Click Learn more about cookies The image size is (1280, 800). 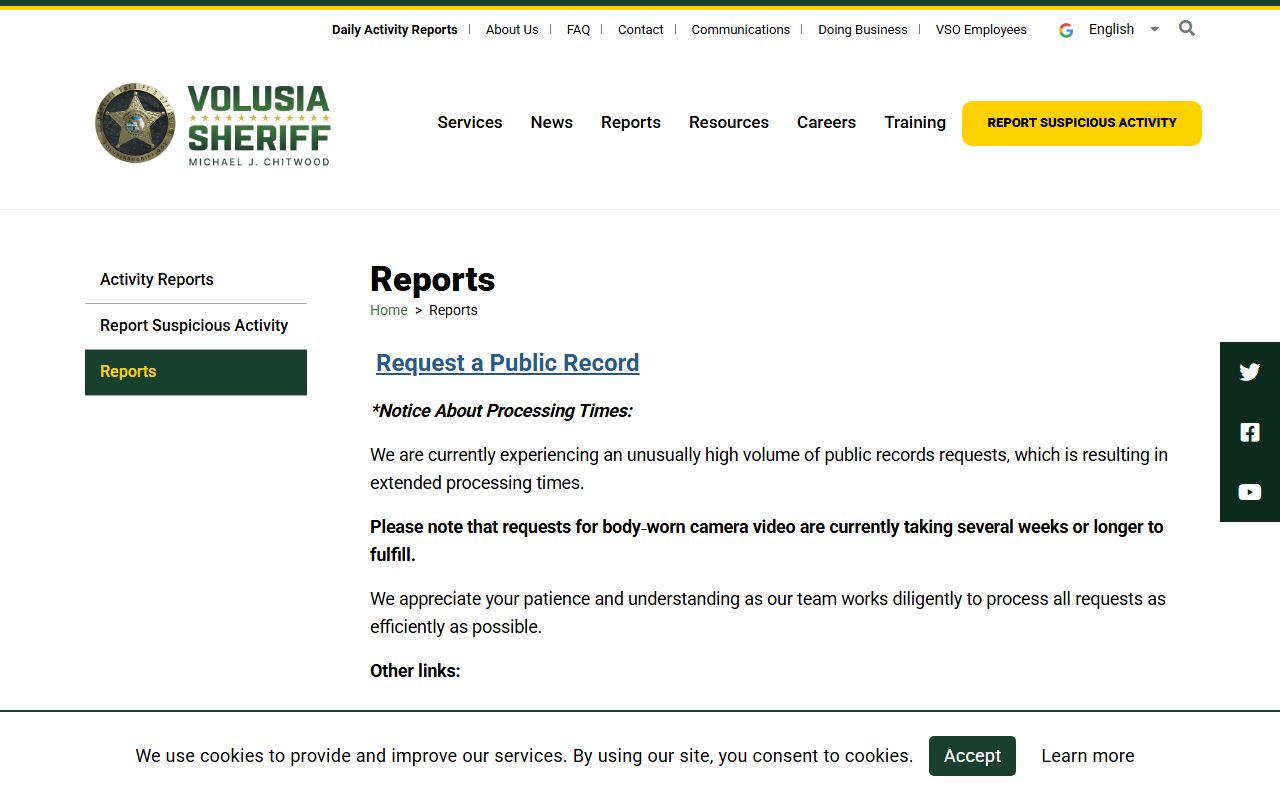[x=1088, y=756]
